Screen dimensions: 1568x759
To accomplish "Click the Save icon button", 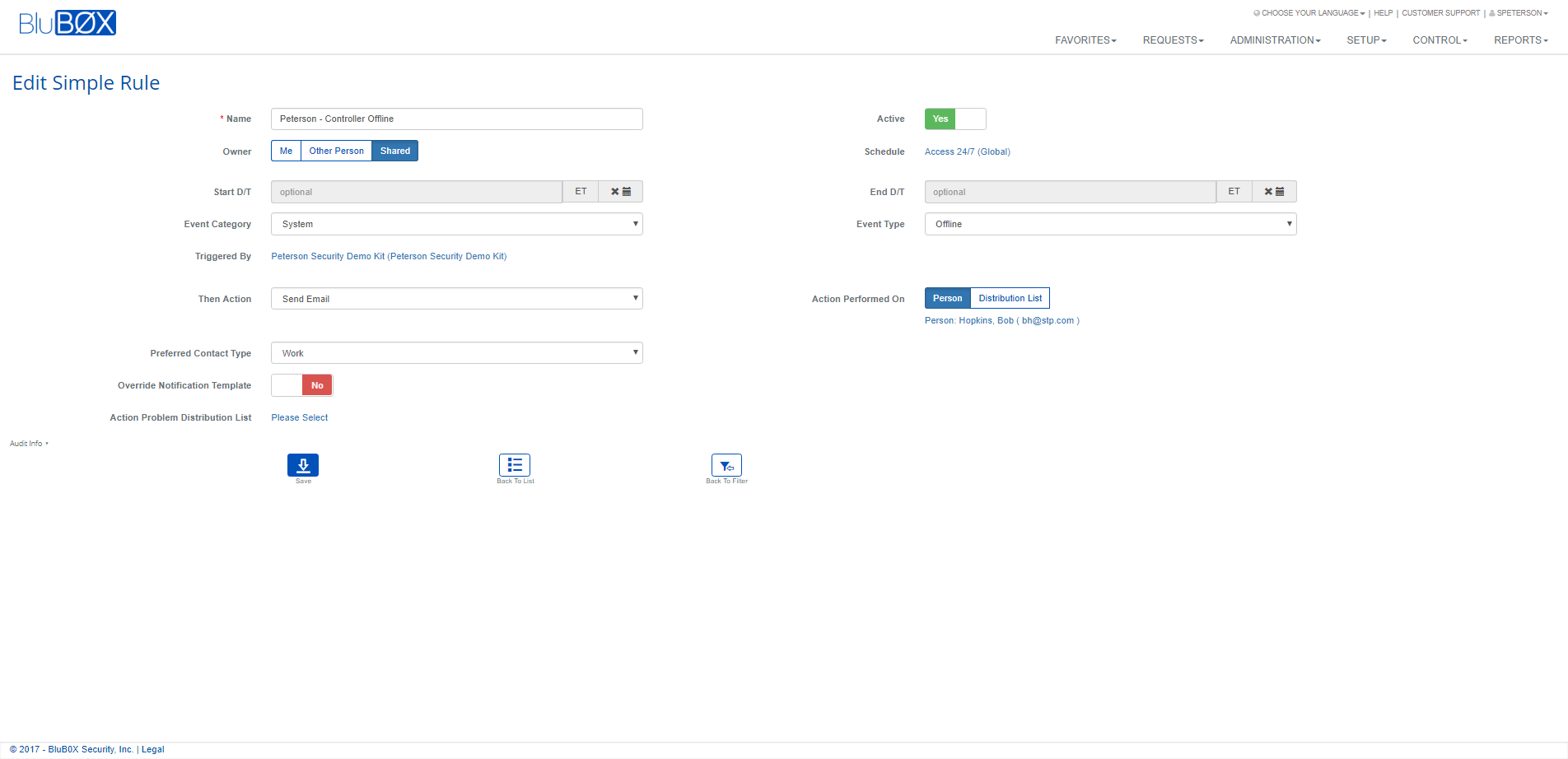I will click(x=302, y=465).
